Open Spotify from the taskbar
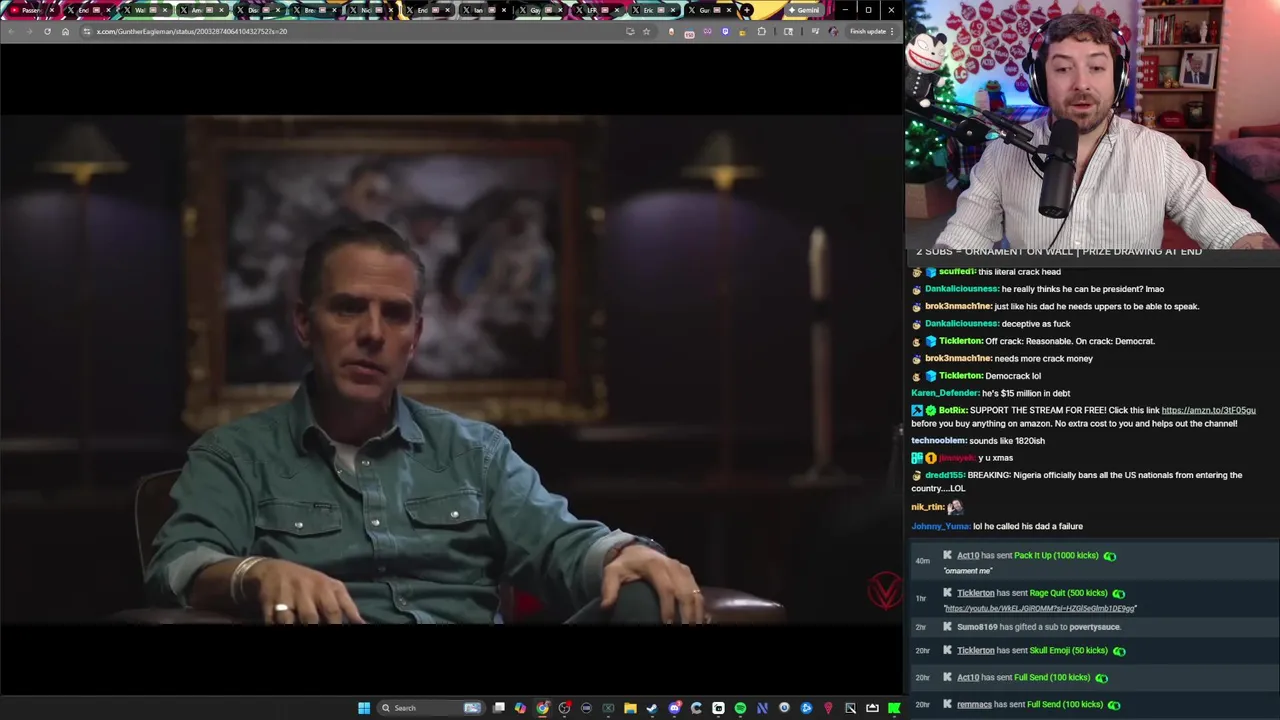Viewport: 1280px width, 720px height. [740, 708]
